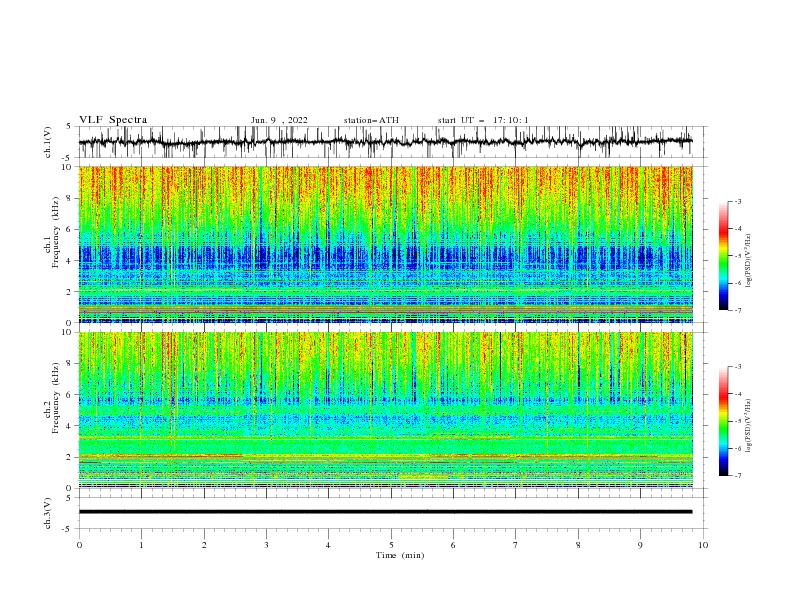The width and height of the screenshot is (792, 612).
Task: Click the "4" kHz tick of ch.1 spectrogram
Action: coord(70,261)
